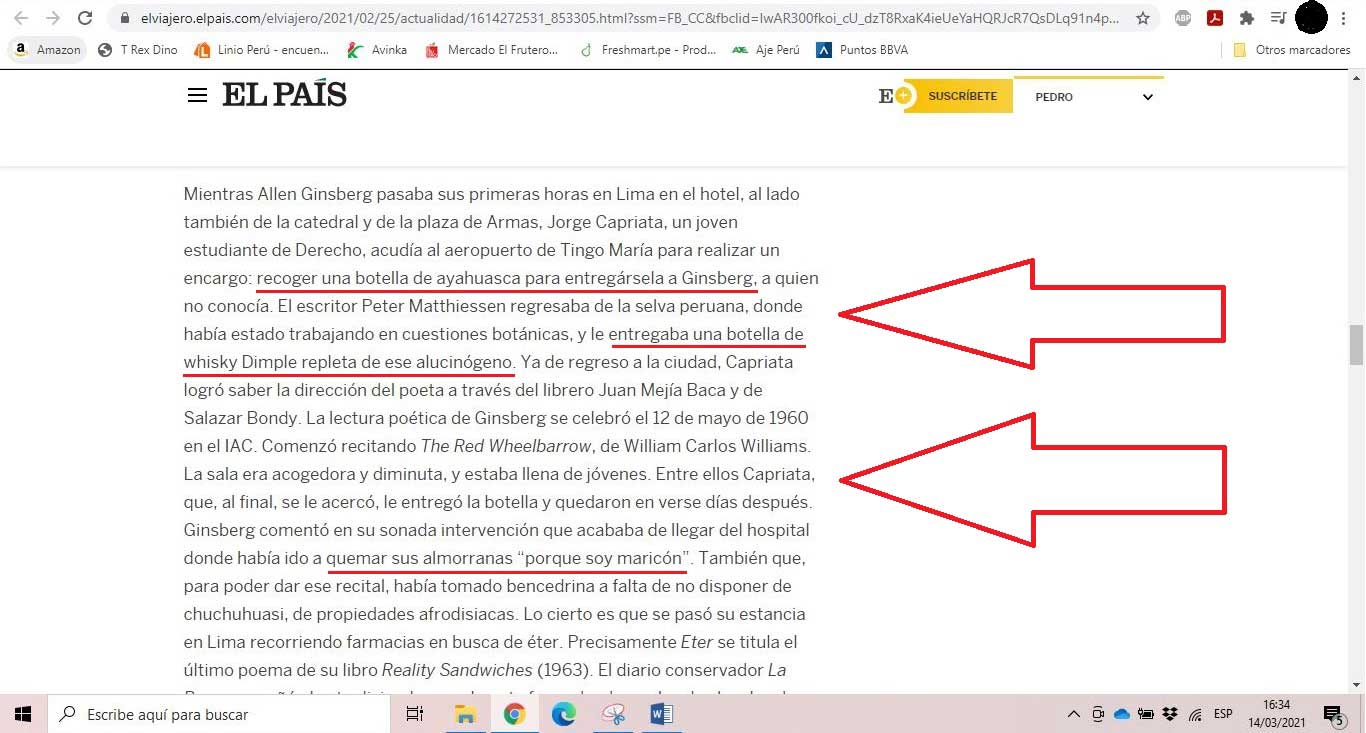Show hidden system tray icons
This screenshot has width=1366, height=733.
(1074, 714)
